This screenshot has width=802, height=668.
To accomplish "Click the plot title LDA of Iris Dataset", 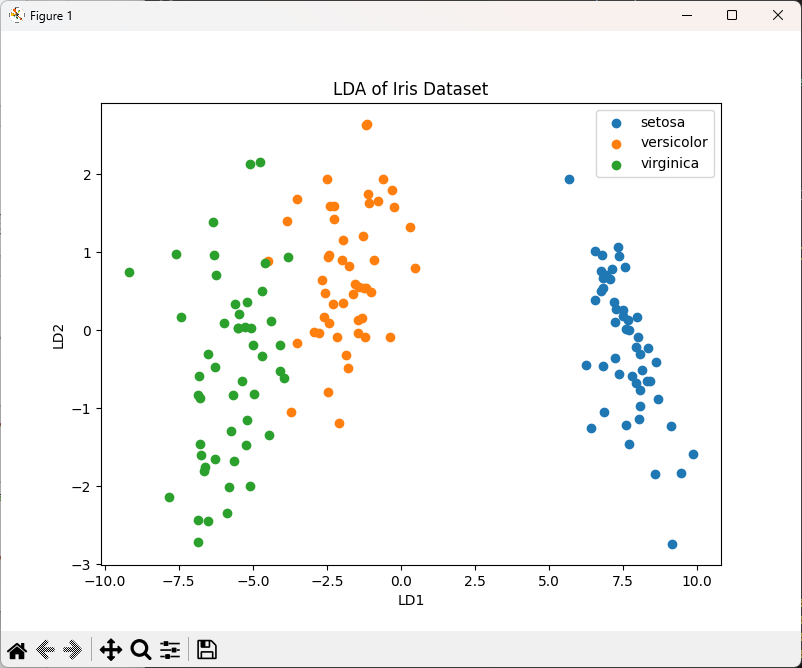I will [x=410, y=89].
